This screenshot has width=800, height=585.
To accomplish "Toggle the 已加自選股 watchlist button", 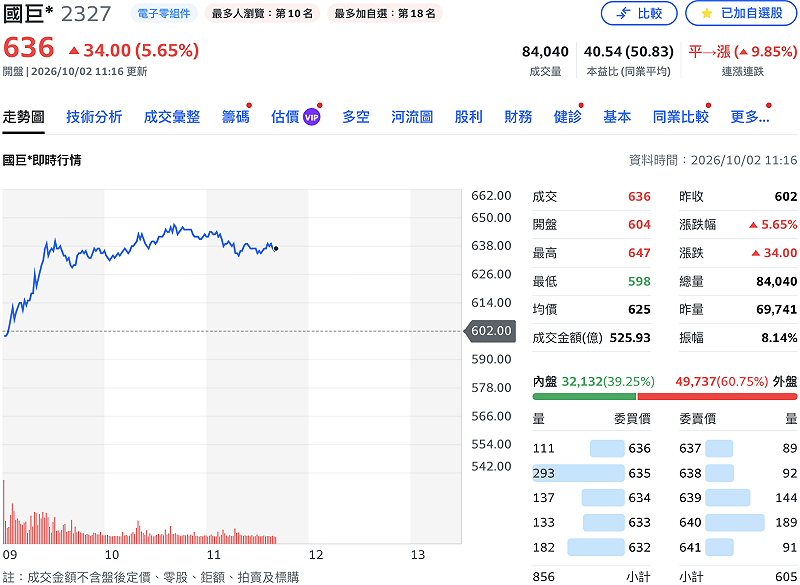I will [x=742, y=14].
